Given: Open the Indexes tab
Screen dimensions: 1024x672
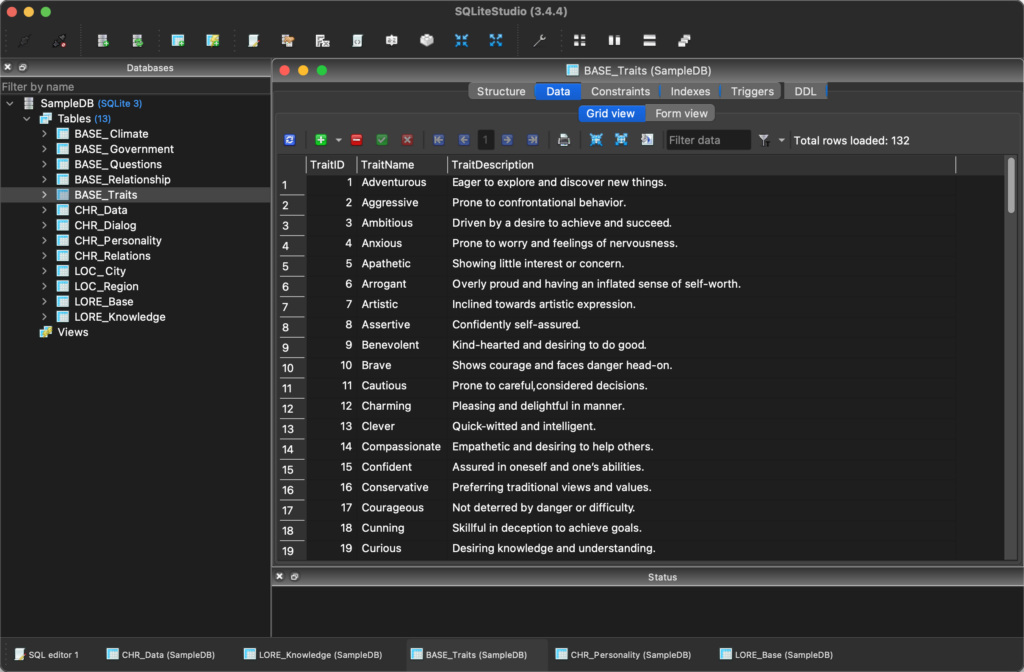Looking at the screenshot, I should coord(690,91).
